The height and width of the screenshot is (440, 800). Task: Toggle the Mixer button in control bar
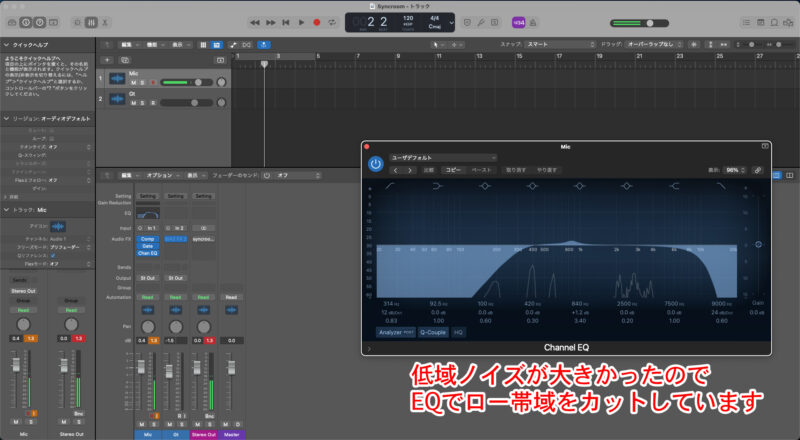click(91, 22)
